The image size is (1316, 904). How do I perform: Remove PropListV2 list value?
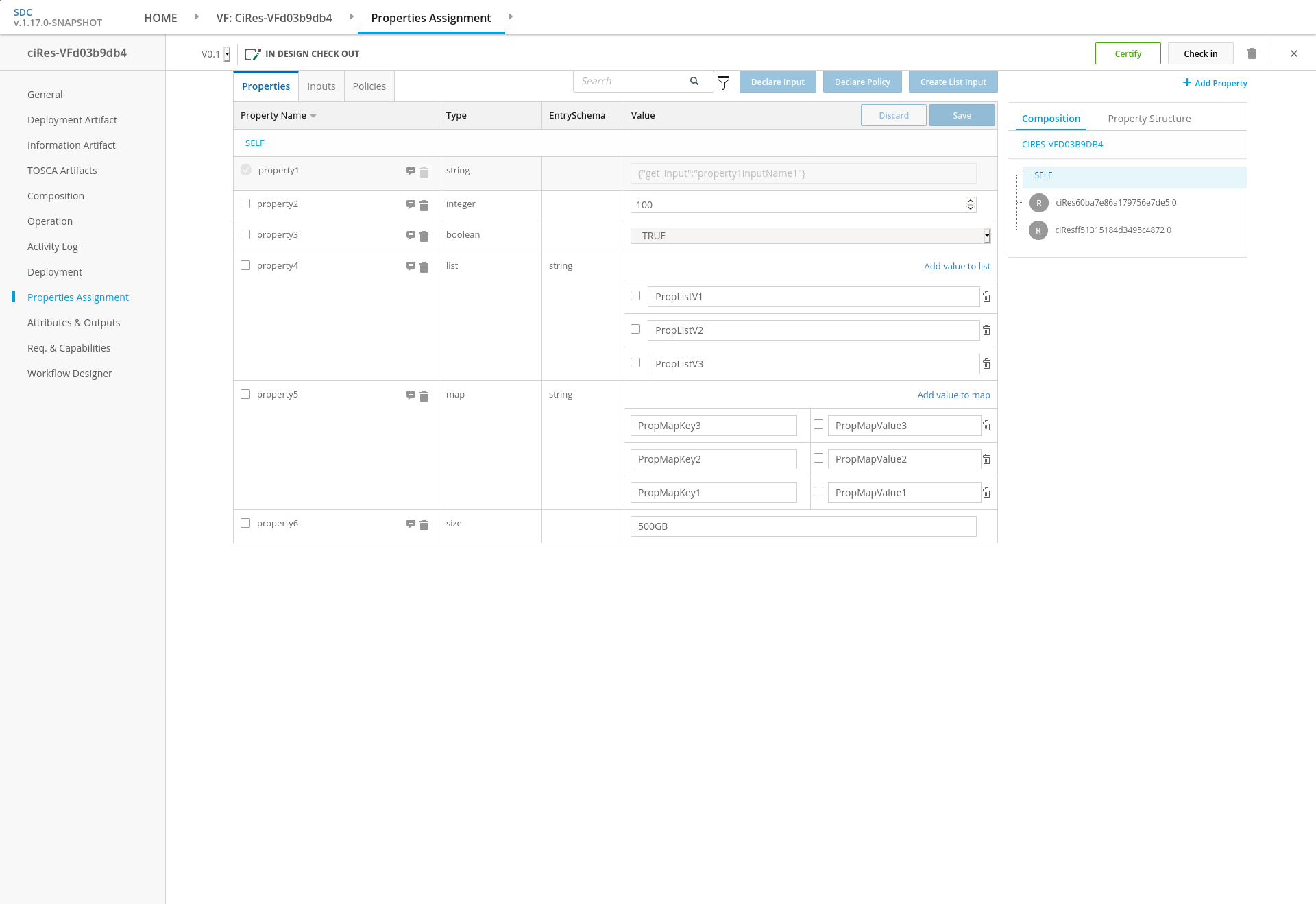(986, 330)
